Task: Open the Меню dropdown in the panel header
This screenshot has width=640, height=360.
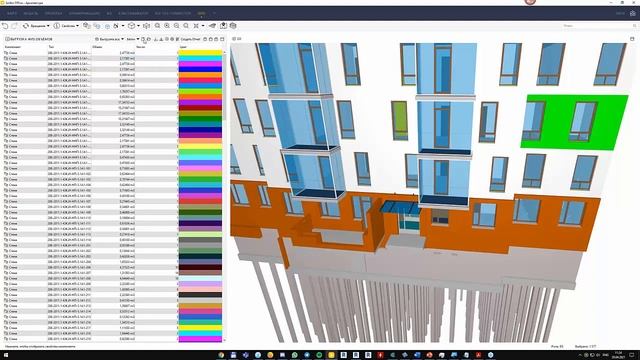Action: [133, 39]
